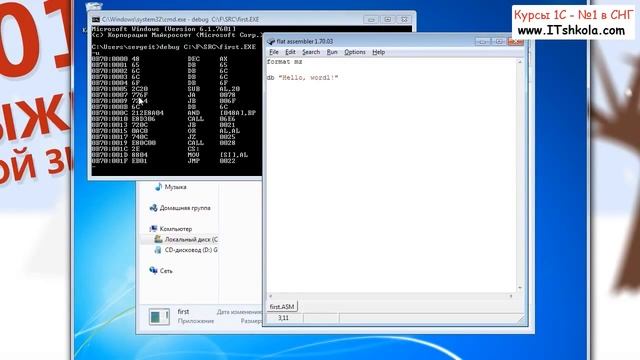
Task: Click the Домашняя группа icon
Action: [x=153, y=208]
